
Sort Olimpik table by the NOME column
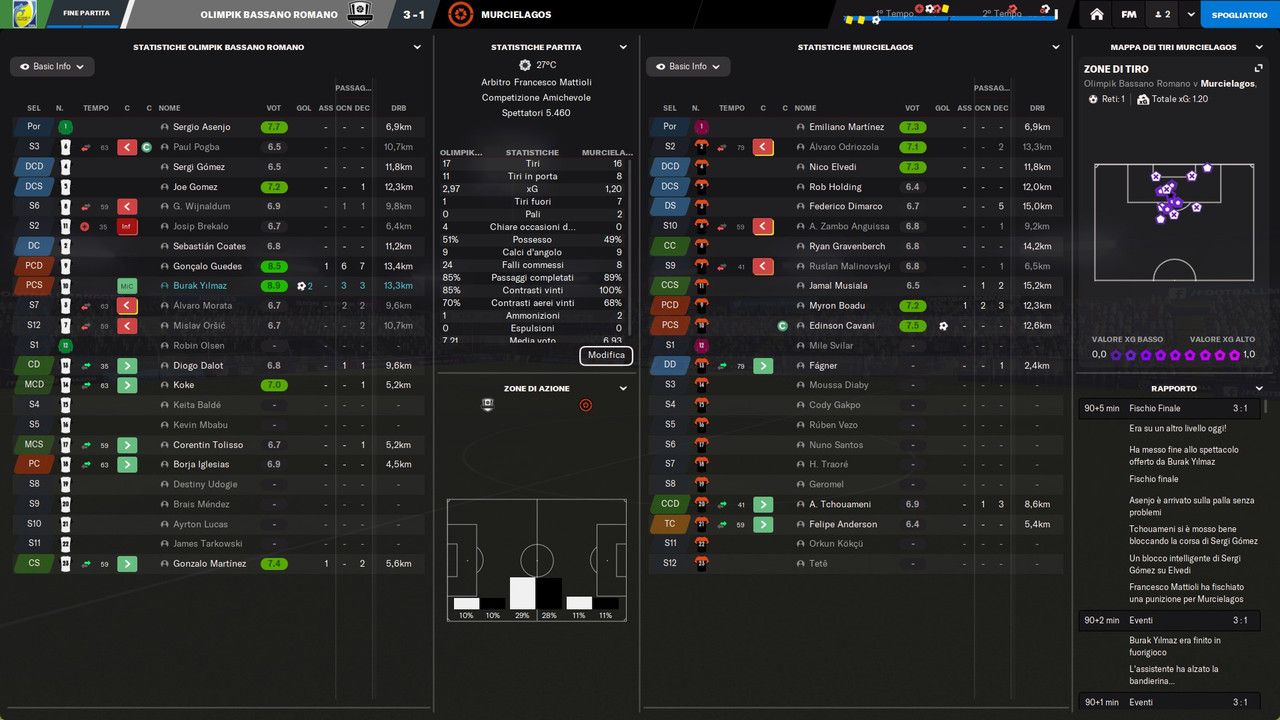click(169, 108)
